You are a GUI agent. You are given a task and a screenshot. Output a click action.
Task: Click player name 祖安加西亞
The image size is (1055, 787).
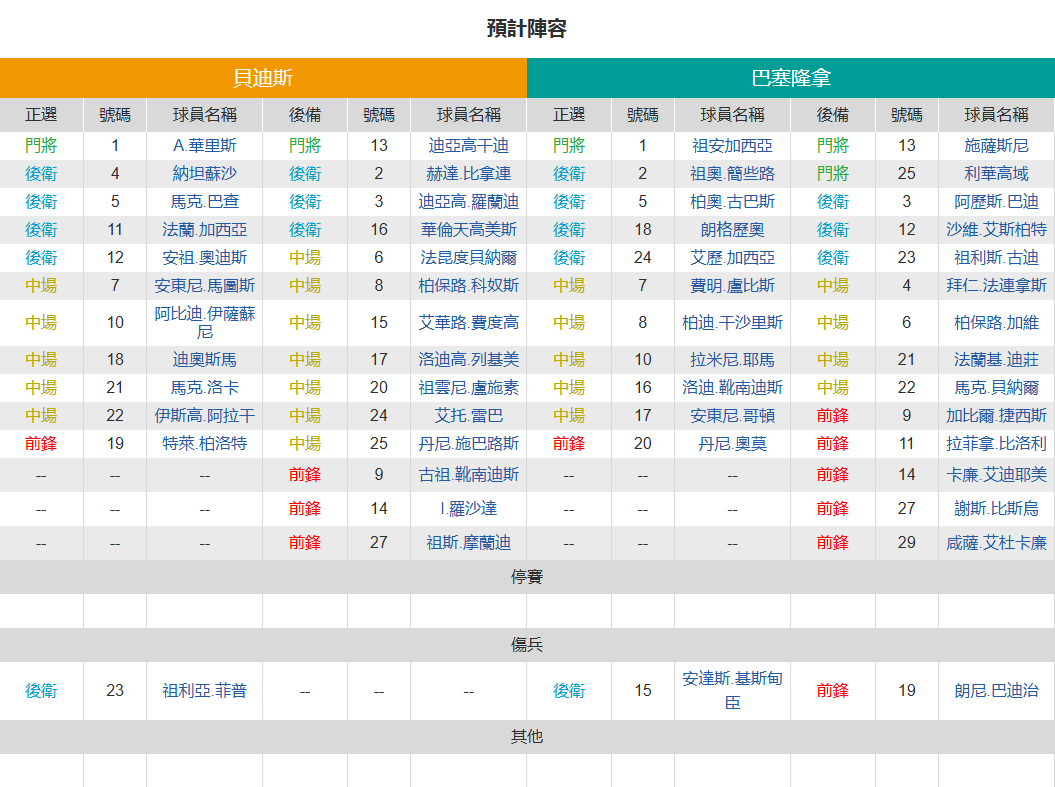tap(732, 146)
